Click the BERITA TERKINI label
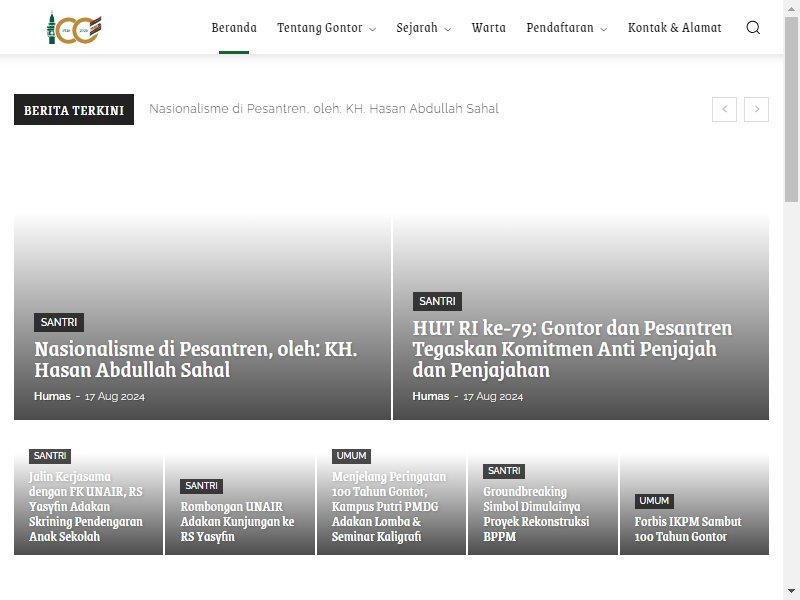This screenshot has height=600, width=800. tap(74, 110)
